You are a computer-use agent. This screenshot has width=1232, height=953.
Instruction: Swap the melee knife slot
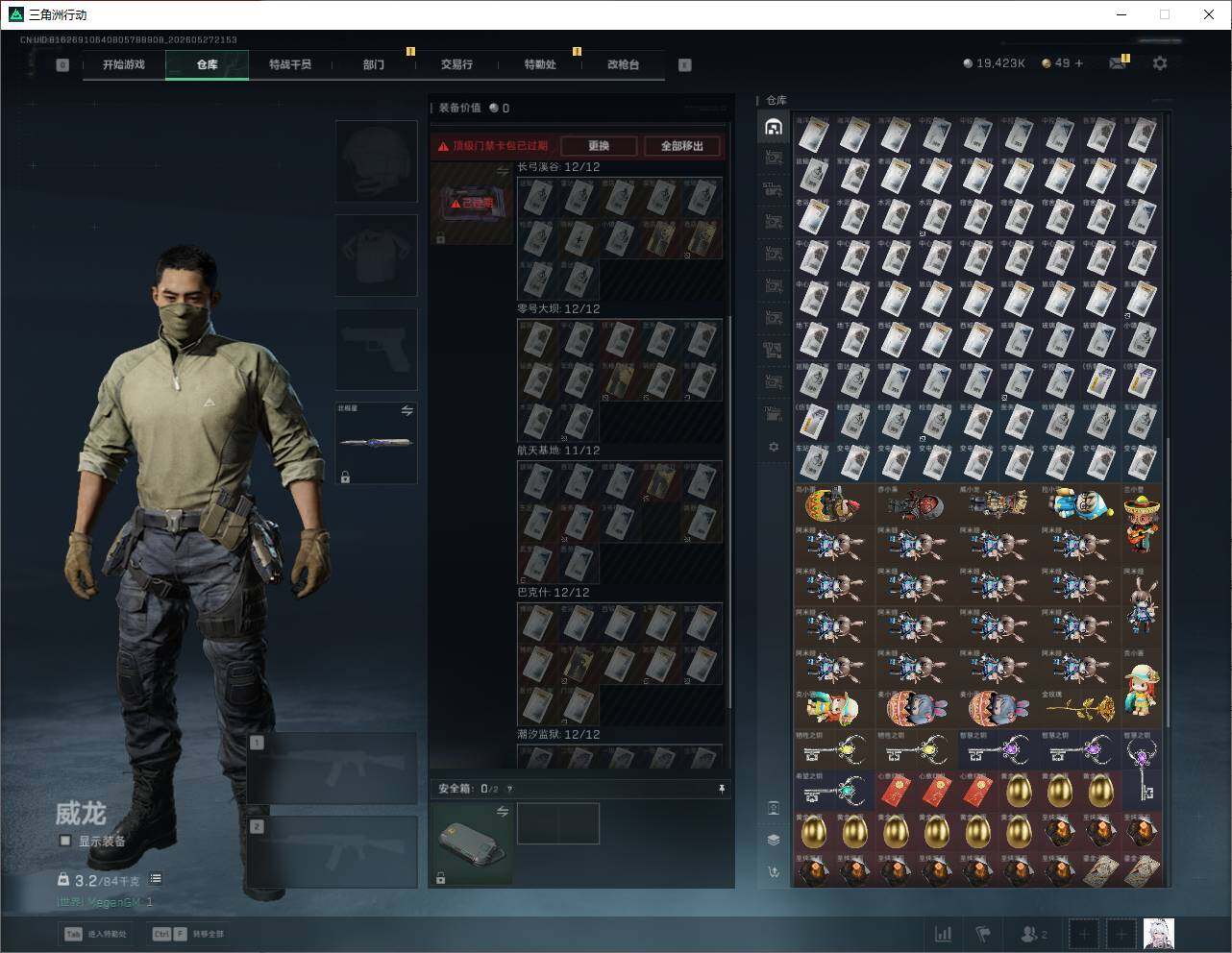pos(407,410)
